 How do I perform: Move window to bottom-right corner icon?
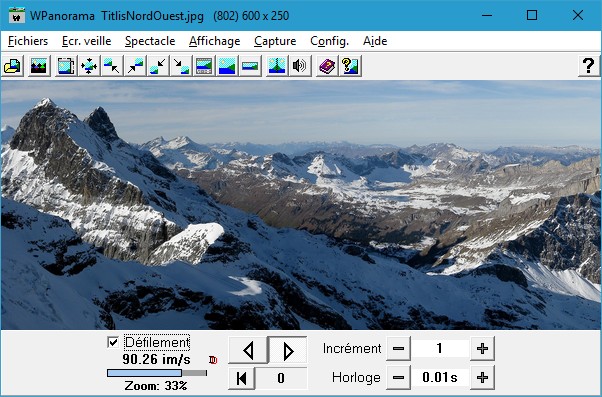pos(181,66)
